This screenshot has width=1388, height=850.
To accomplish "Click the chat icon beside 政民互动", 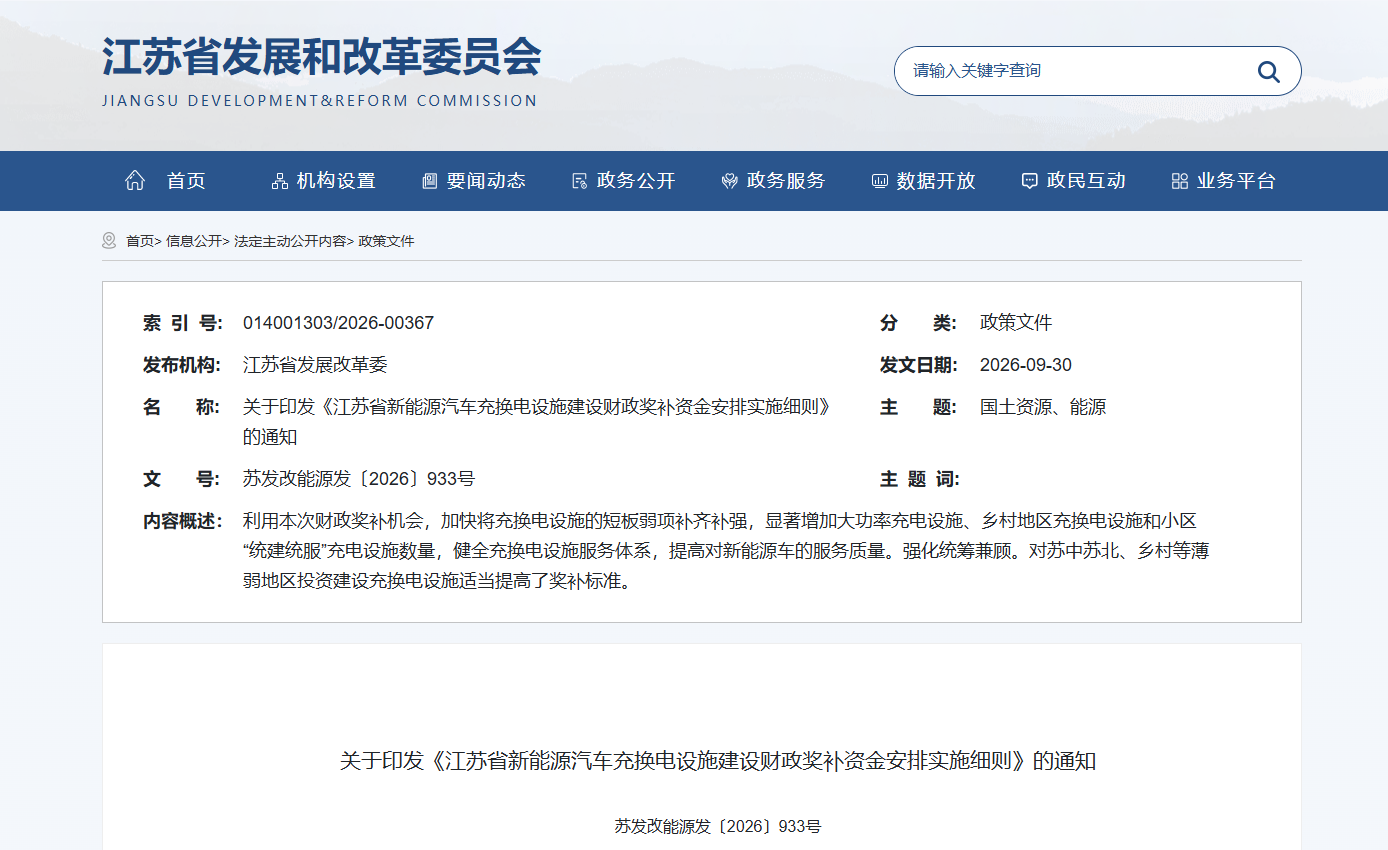I will (1030, 181).
